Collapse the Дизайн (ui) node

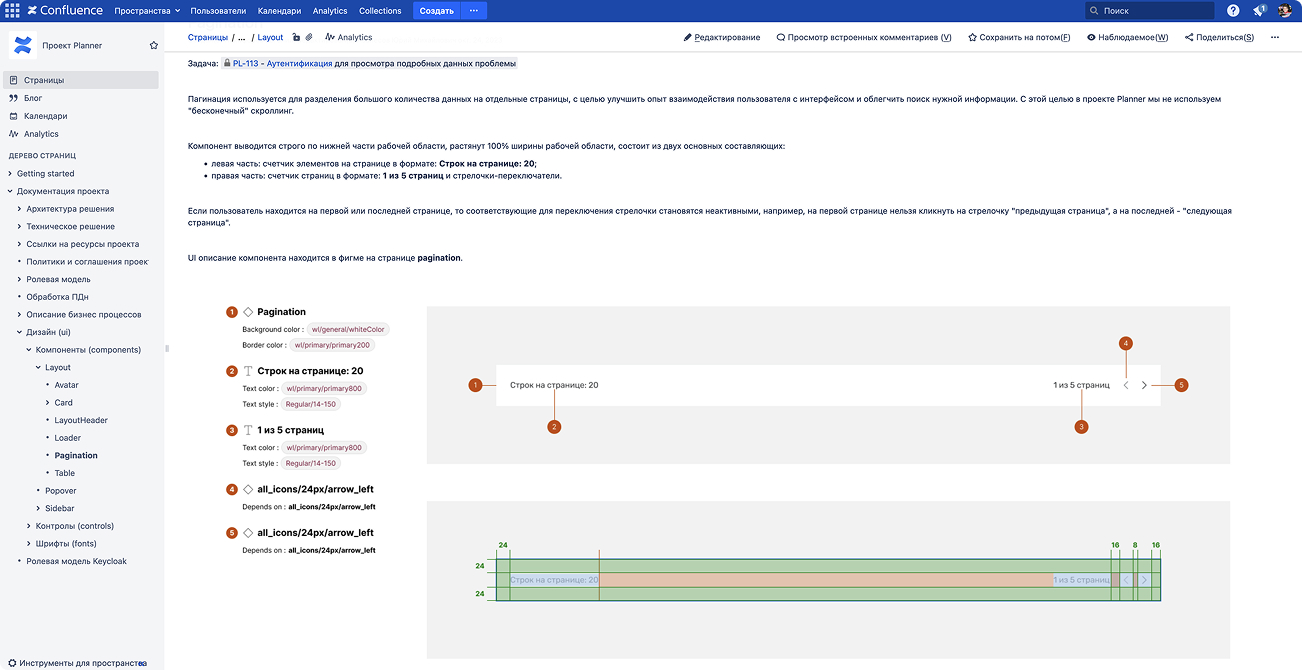pos(20,332)
